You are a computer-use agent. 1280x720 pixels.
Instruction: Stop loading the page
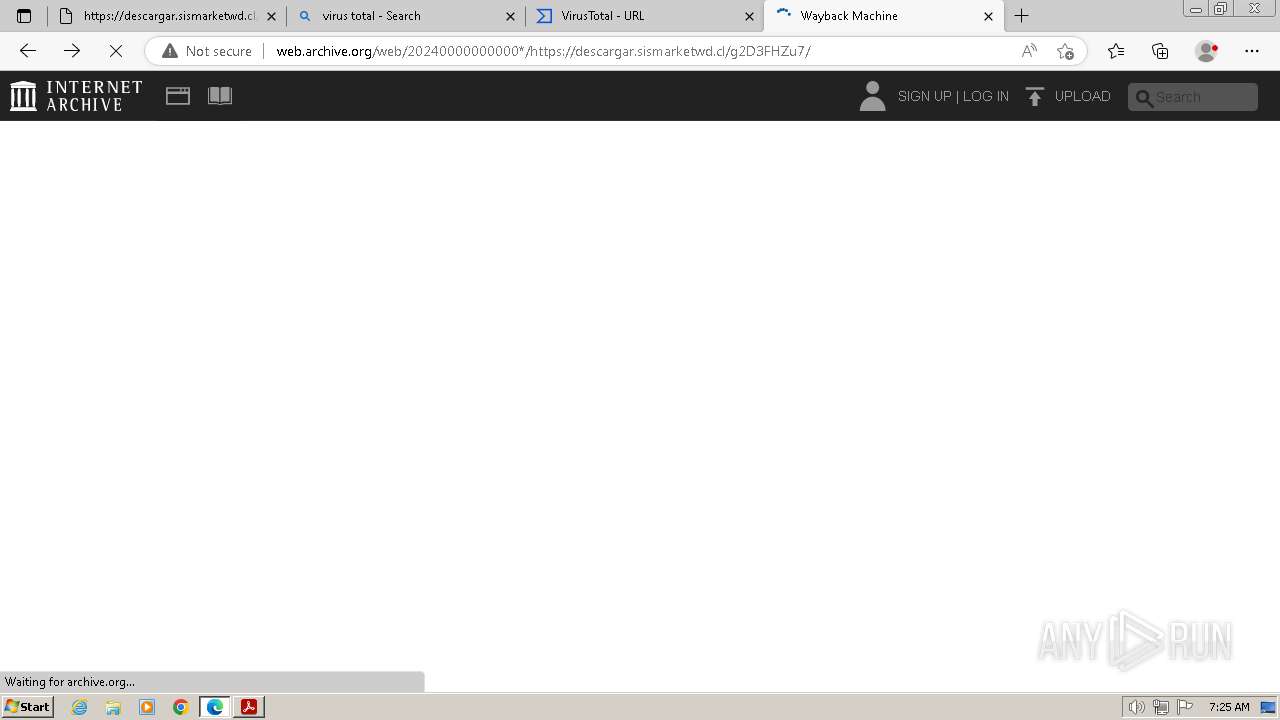tap(116, 51)
